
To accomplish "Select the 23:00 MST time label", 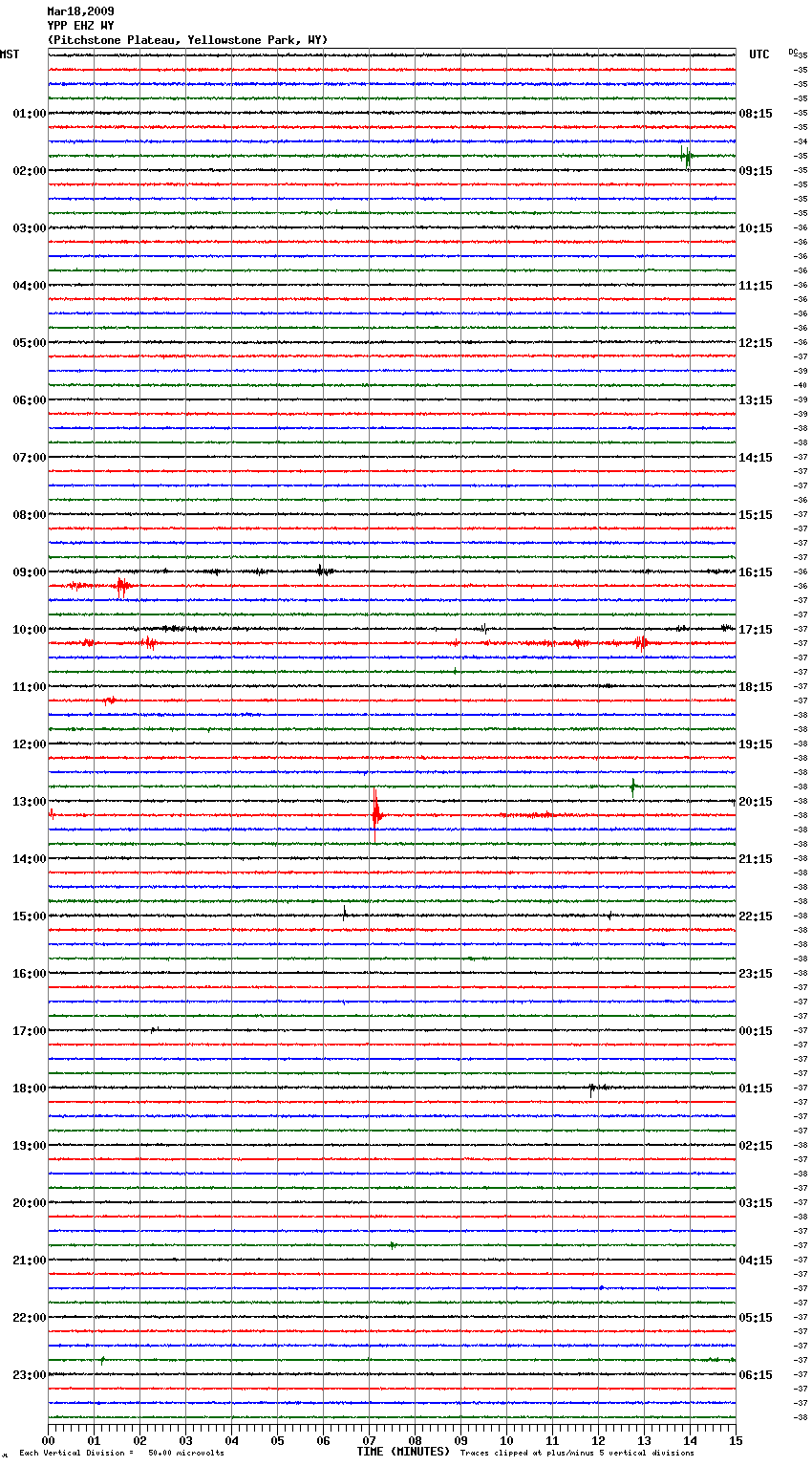I will click(29, 1375).
